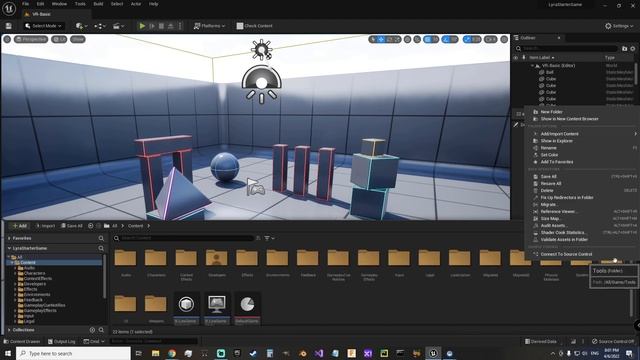Image resolution: width=640 pixels, height=360 pixels.
Task: Click the Unreal Engine logo icon
Action: pyautogui.click(x=9, y=8)
